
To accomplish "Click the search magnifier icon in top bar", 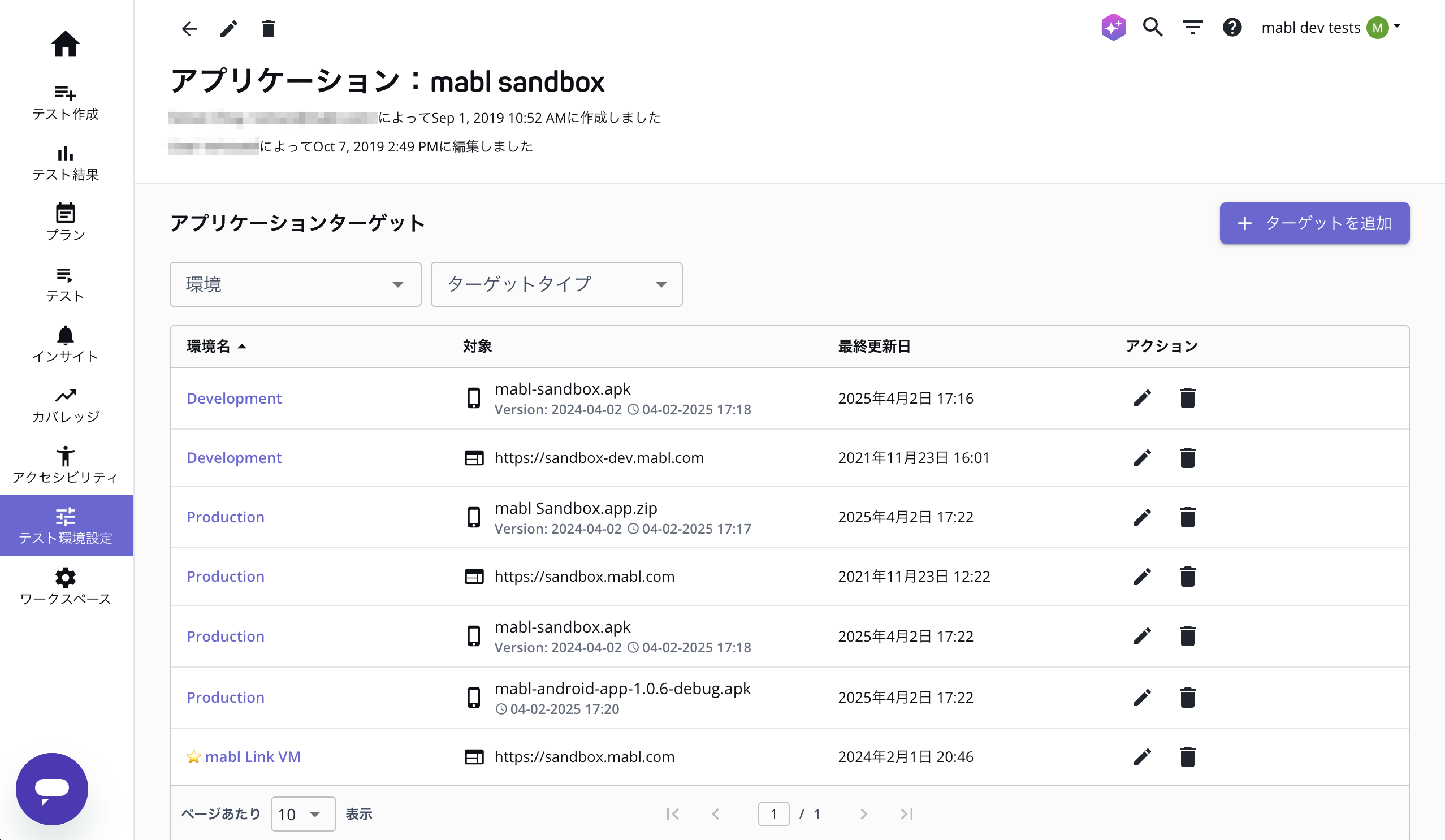I will [x=1153, y=27].
